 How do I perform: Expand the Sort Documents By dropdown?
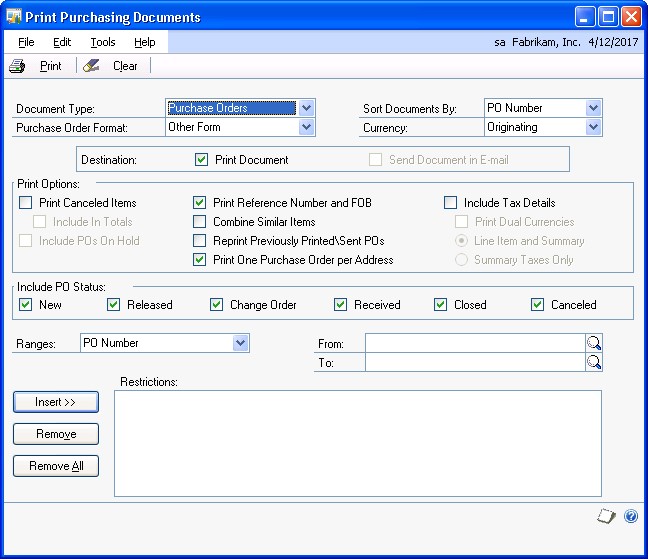coord(593,108)
